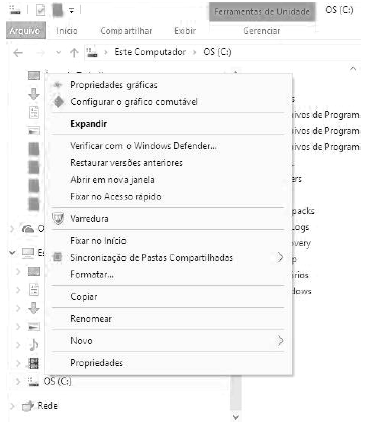Click the gráfico comutável diamond icon

point(59,102)
